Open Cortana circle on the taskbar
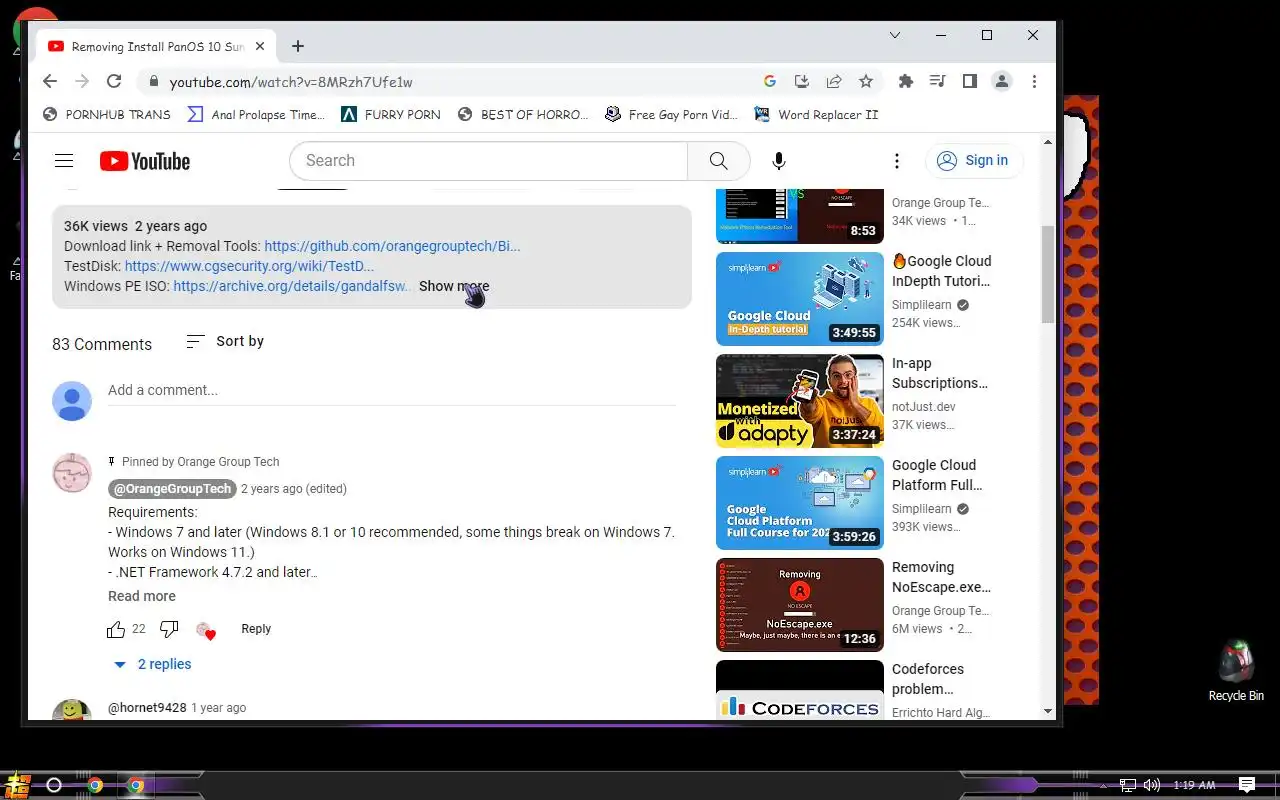The image size is (1280, 800). point(54,785)
